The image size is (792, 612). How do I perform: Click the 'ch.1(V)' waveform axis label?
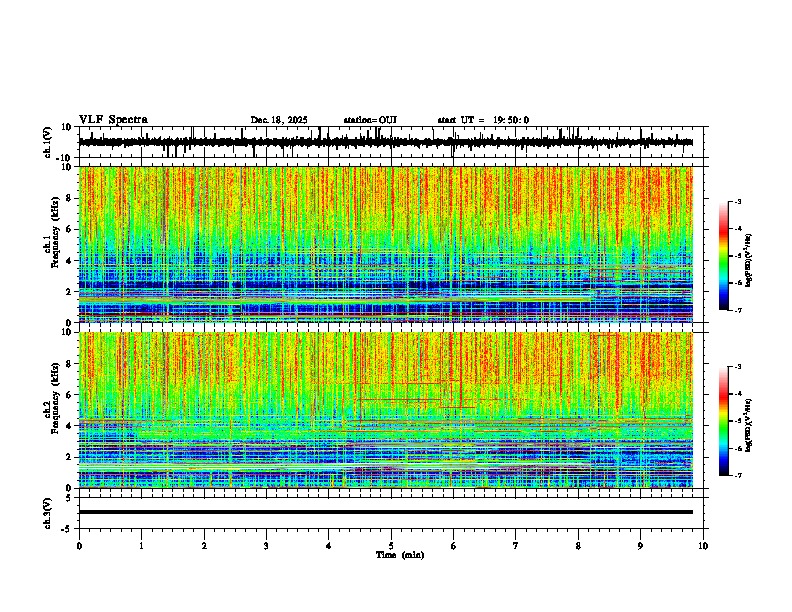coord(48,142)
